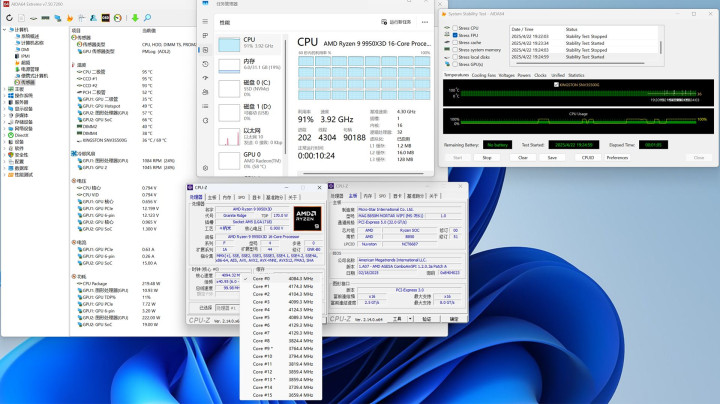This screenshot has height=404, width=720.
Task: Click the CPUID button in stability test
Action: pyautogui.click(x=588, y=157)
